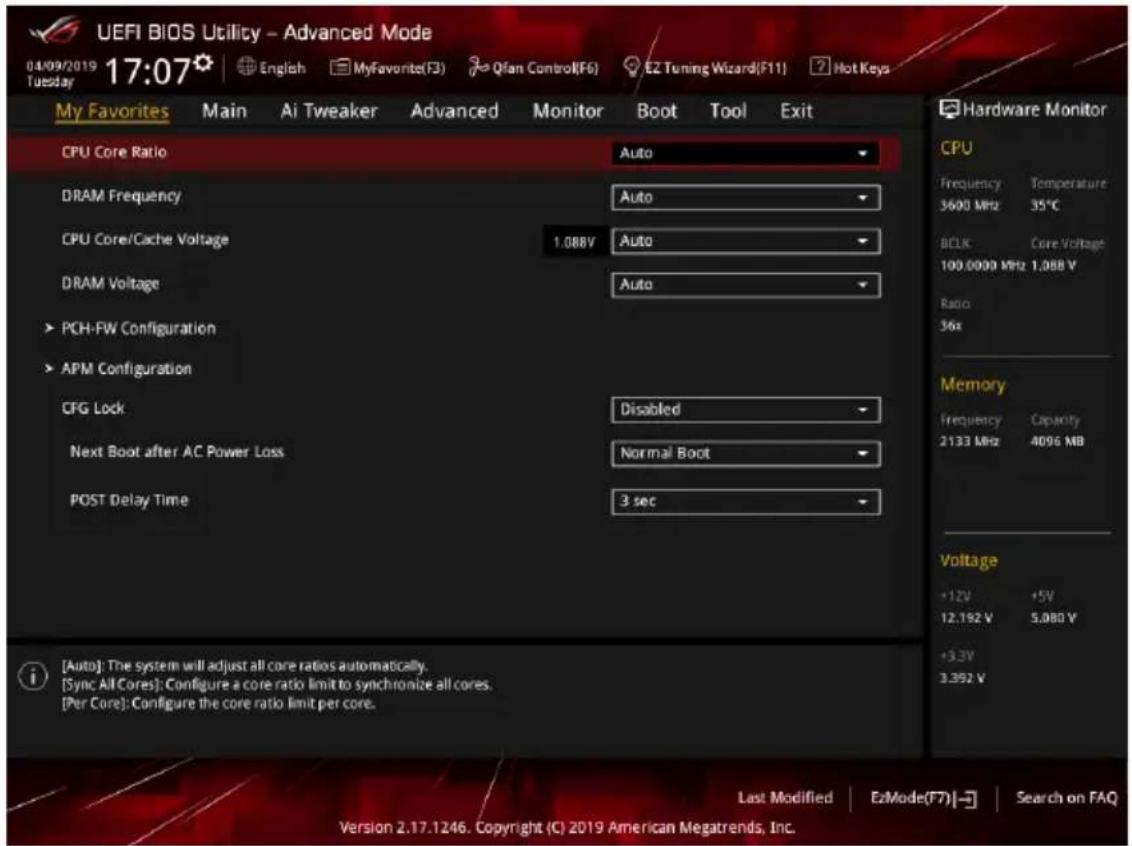Image resolution: width=1132 pixels, height=846 pixels.
Task: Switch to EzMode(F7)
Action: [x=924, y=798]
